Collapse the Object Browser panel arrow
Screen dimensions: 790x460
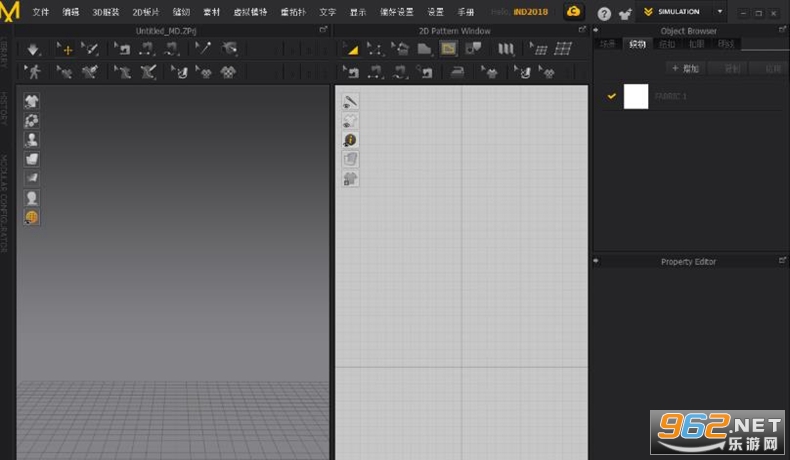(596, 30)
